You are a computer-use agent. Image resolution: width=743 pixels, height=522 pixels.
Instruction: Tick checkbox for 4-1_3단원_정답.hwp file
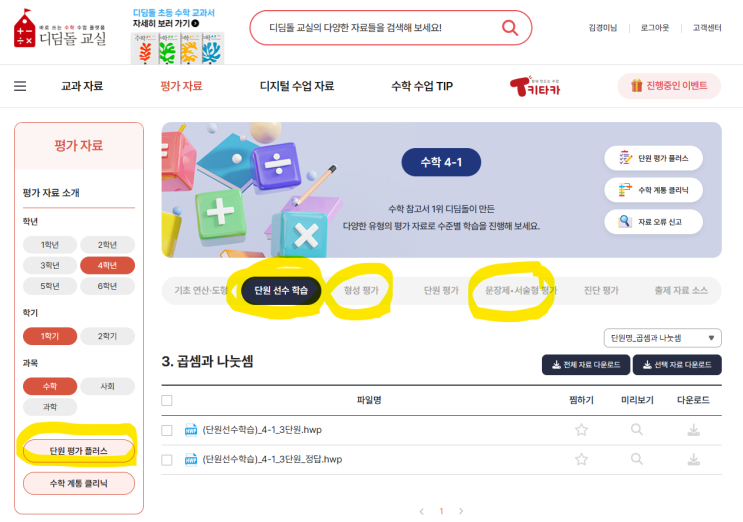[x=167, y=460]
